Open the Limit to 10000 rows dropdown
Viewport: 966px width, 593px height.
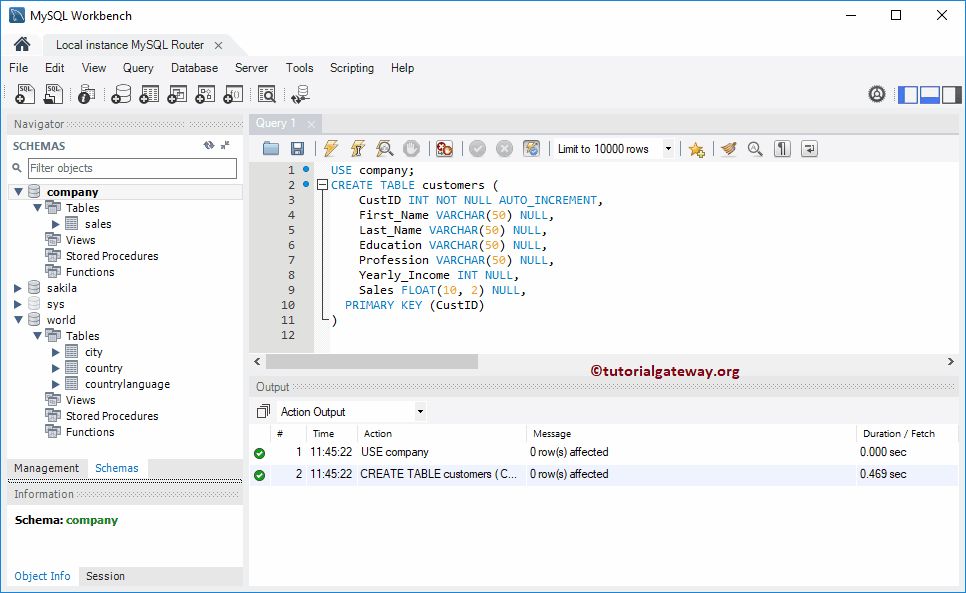(669, 148)
